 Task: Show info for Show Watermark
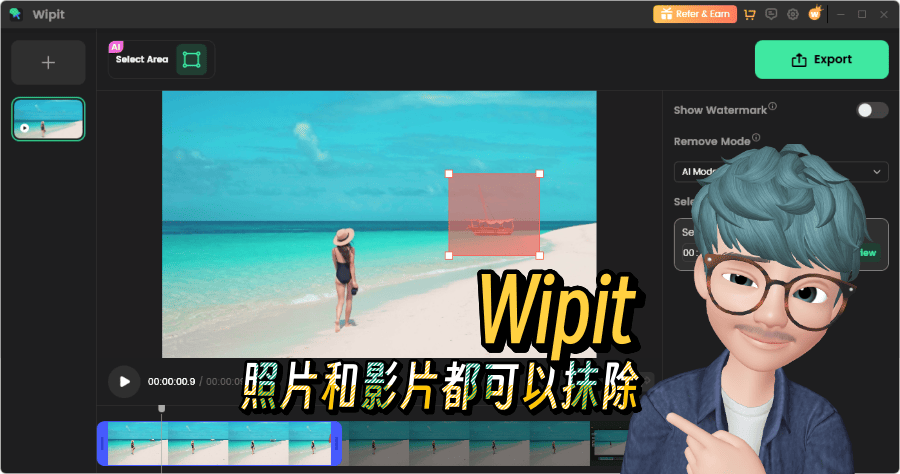[x=773, y=106]
